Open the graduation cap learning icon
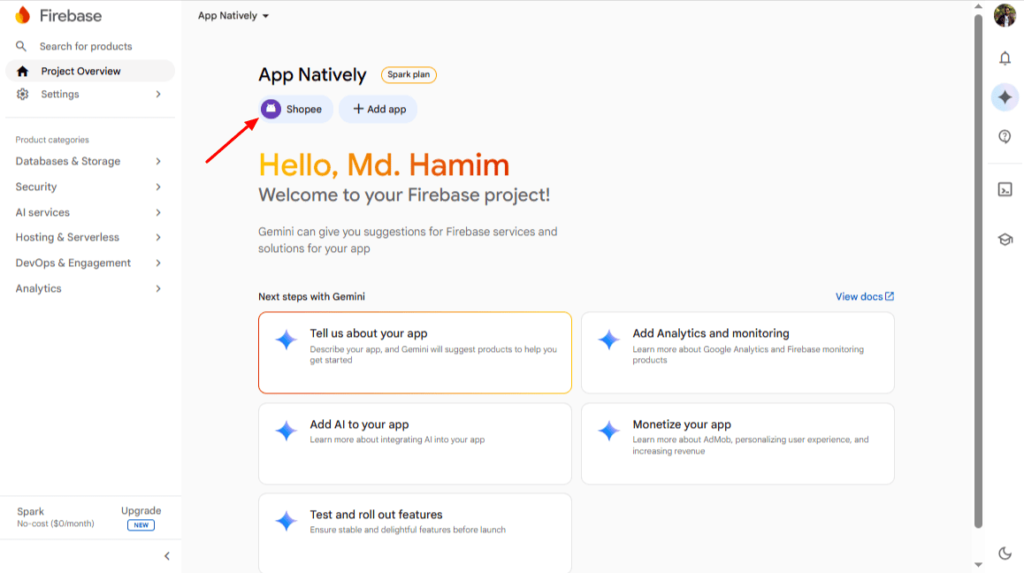The height and width of the screenshot is (573, 1024). pos(1004,239)
